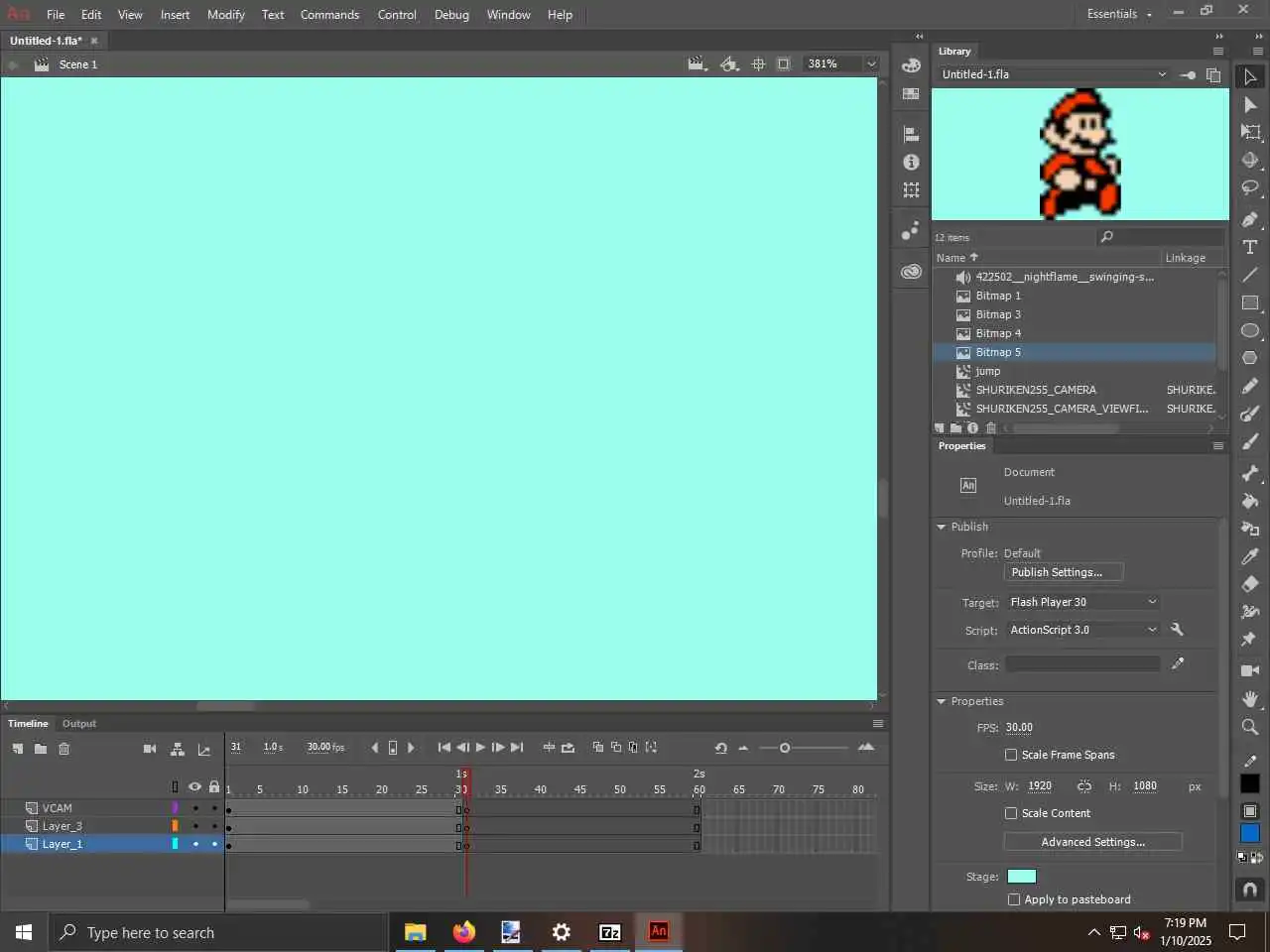Click the Advanced Settings button
The height and width of the screenshot is (952, 1270).
[1092, 842]
